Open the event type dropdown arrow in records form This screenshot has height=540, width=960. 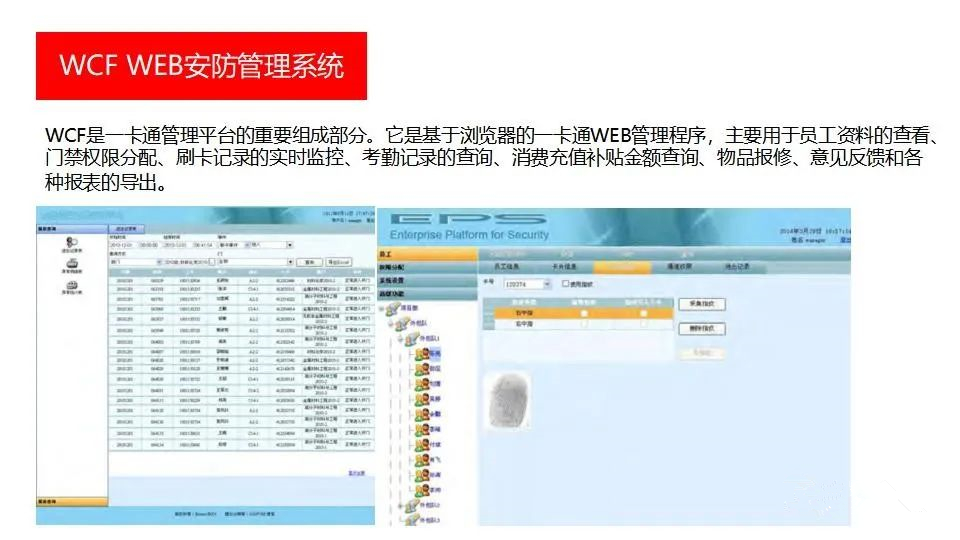pyautogui.click(x=290, y=245)
